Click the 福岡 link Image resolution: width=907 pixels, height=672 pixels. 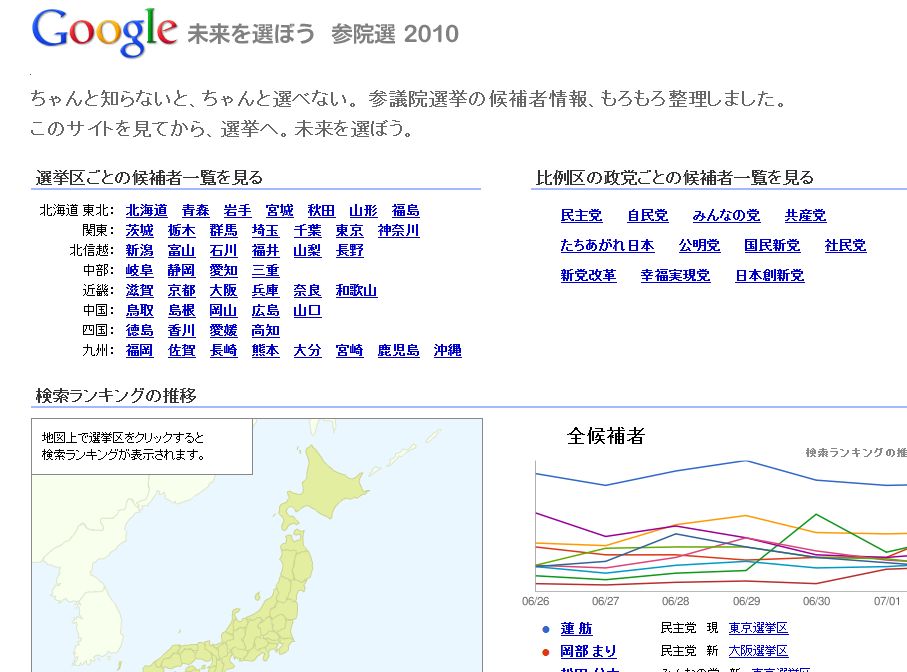139,350
